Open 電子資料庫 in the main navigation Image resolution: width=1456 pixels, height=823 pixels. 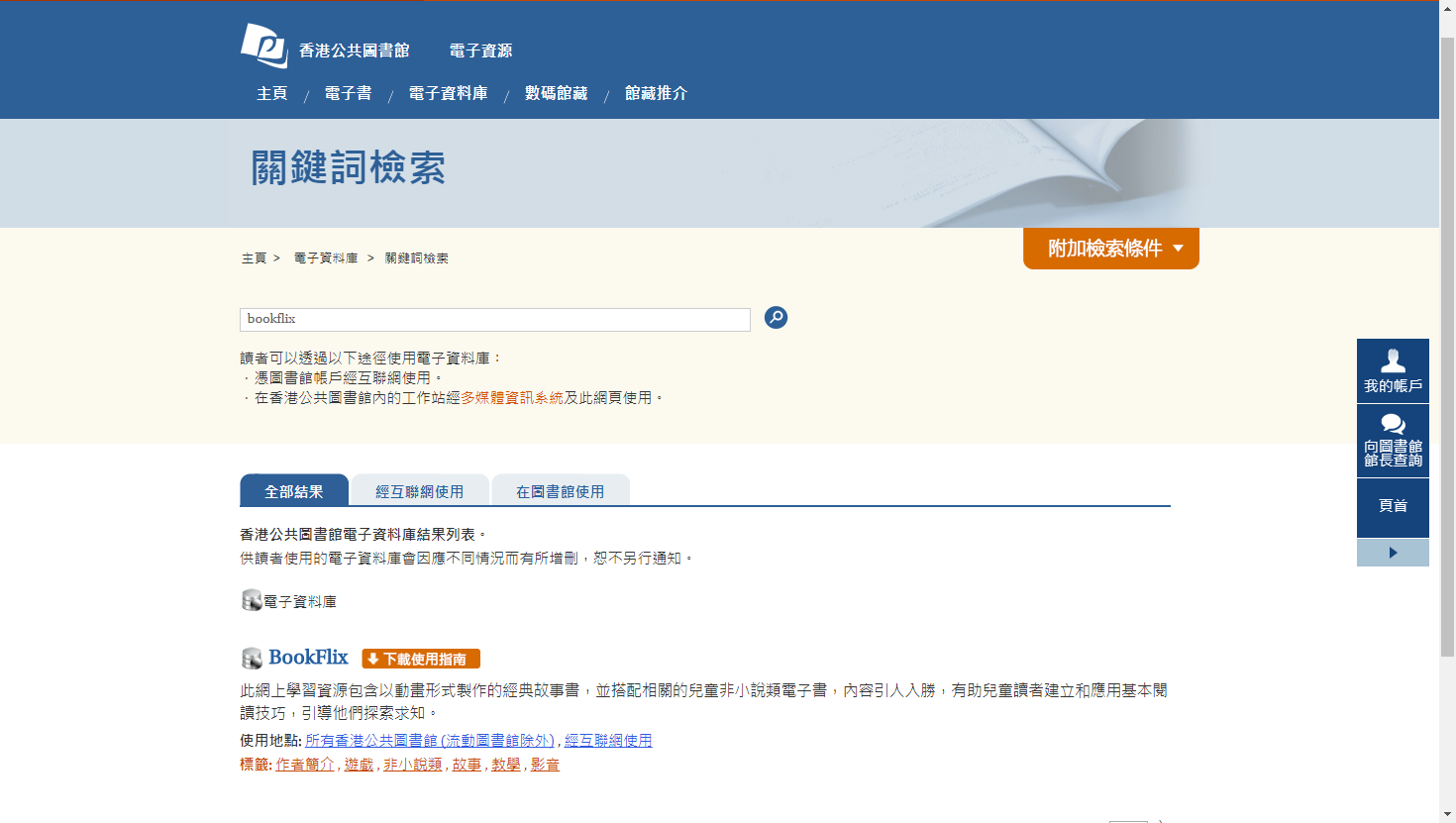[x=449, y=93]
